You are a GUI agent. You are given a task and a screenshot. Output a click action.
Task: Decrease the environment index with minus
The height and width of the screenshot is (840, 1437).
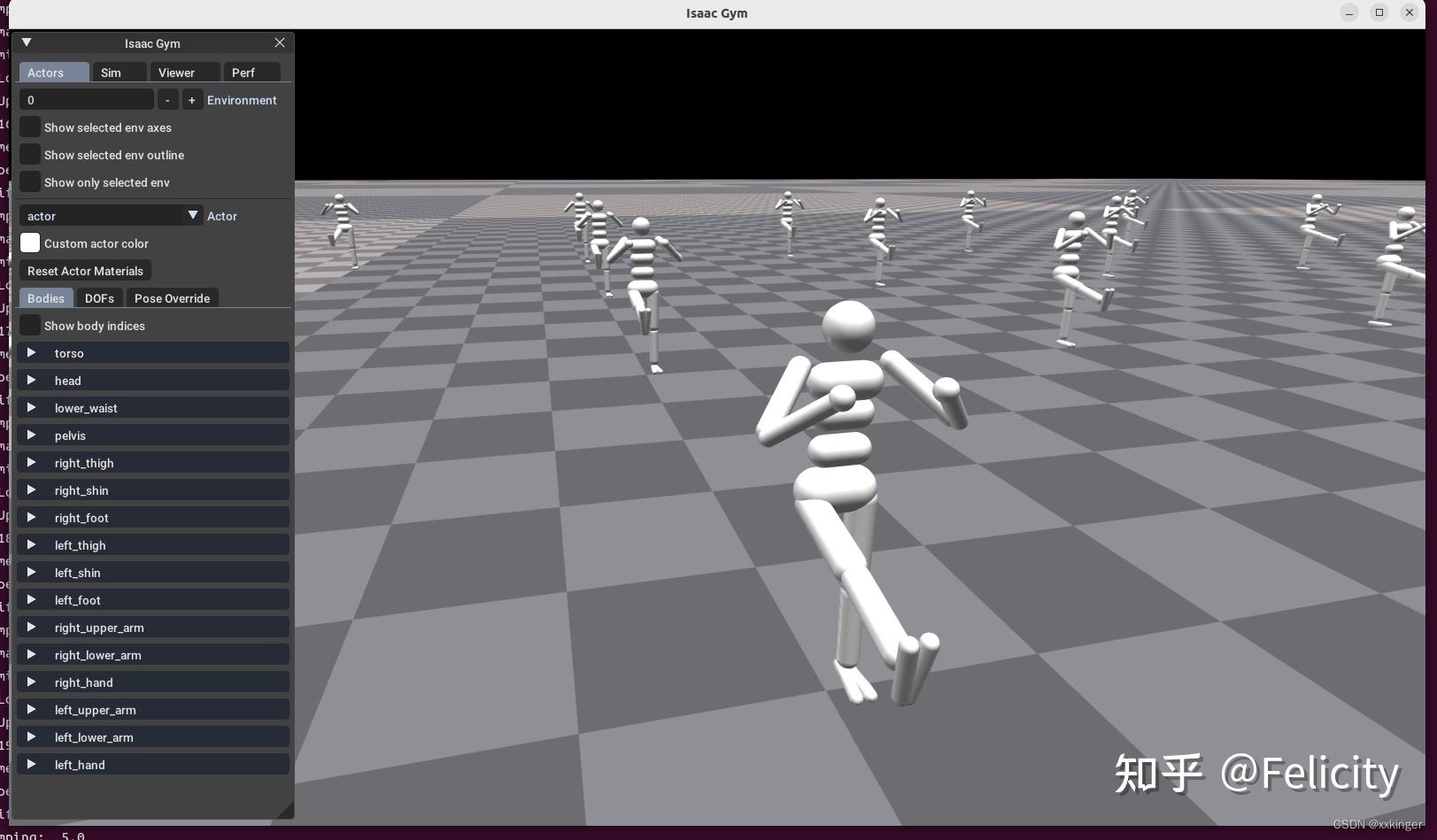point(167,100)
